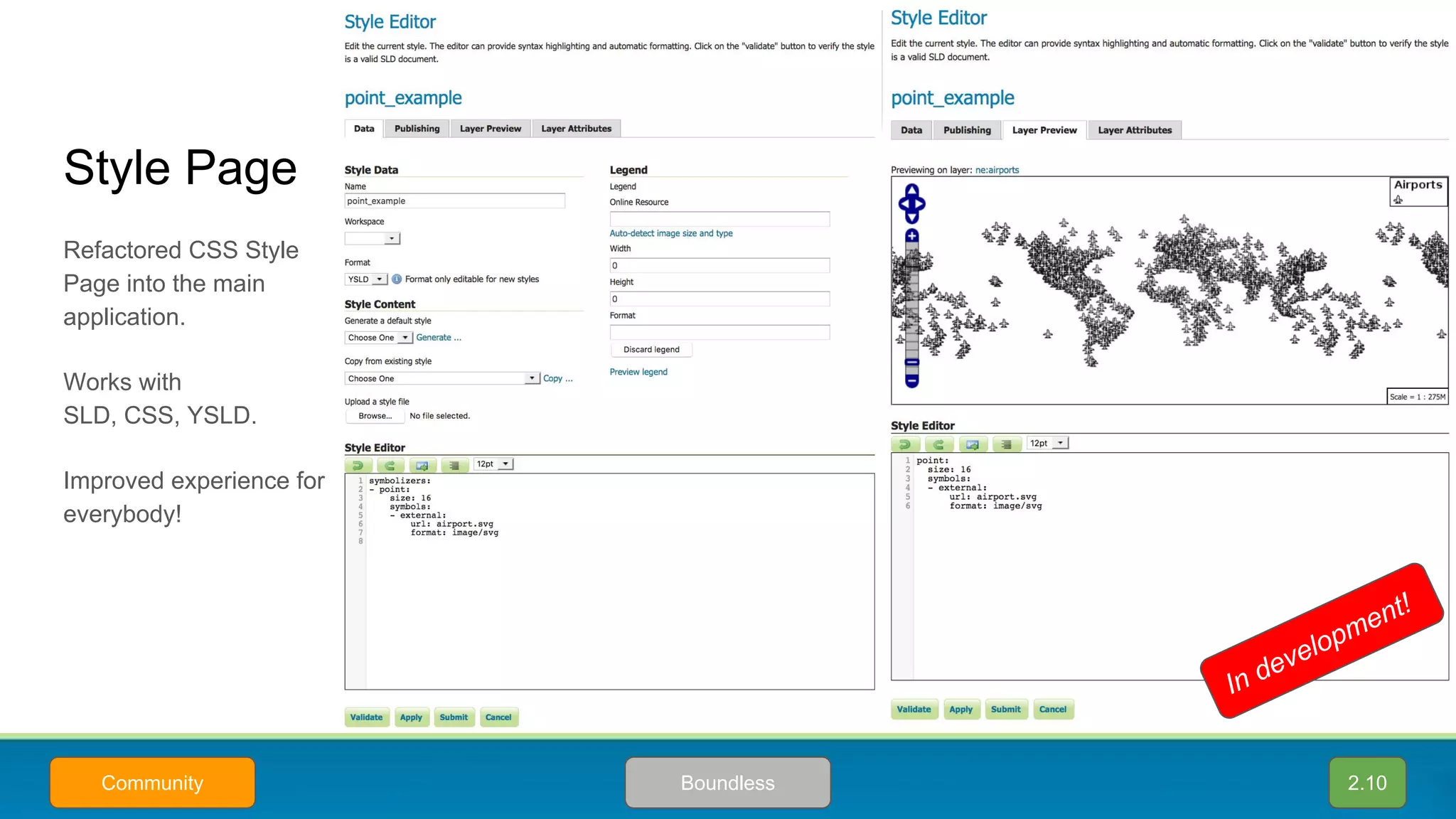Open 'Copy from existing style' Choose One dropdown
The width and height of the screenshot is (1456, 819).
442,379
